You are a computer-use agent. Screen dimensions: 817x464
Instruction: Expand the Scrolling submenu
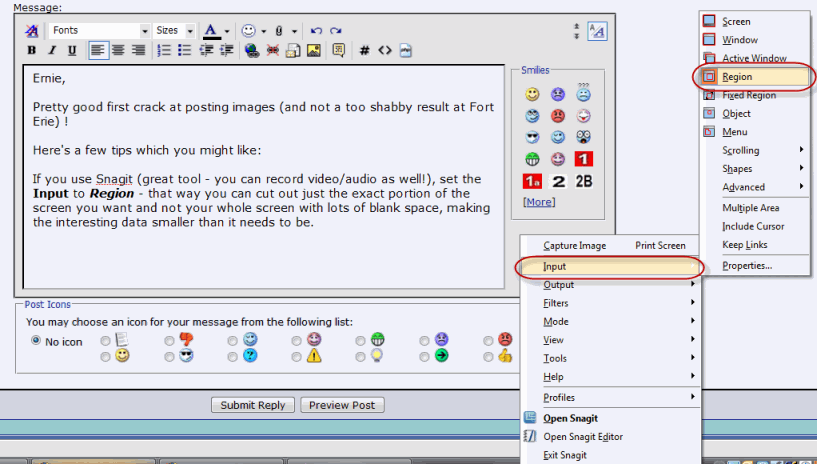[x=754, y=151]
